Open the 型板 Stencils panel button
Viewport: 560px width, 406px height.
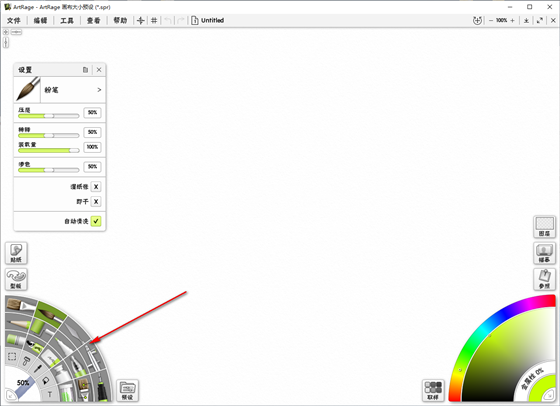point(16,279)
